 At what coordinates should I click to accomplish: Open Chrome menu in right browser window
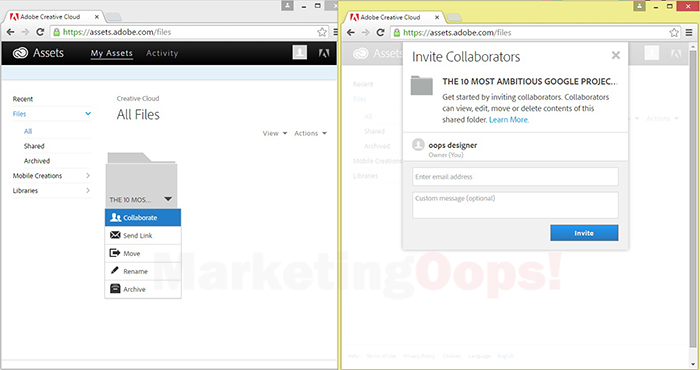click(690, 33)
